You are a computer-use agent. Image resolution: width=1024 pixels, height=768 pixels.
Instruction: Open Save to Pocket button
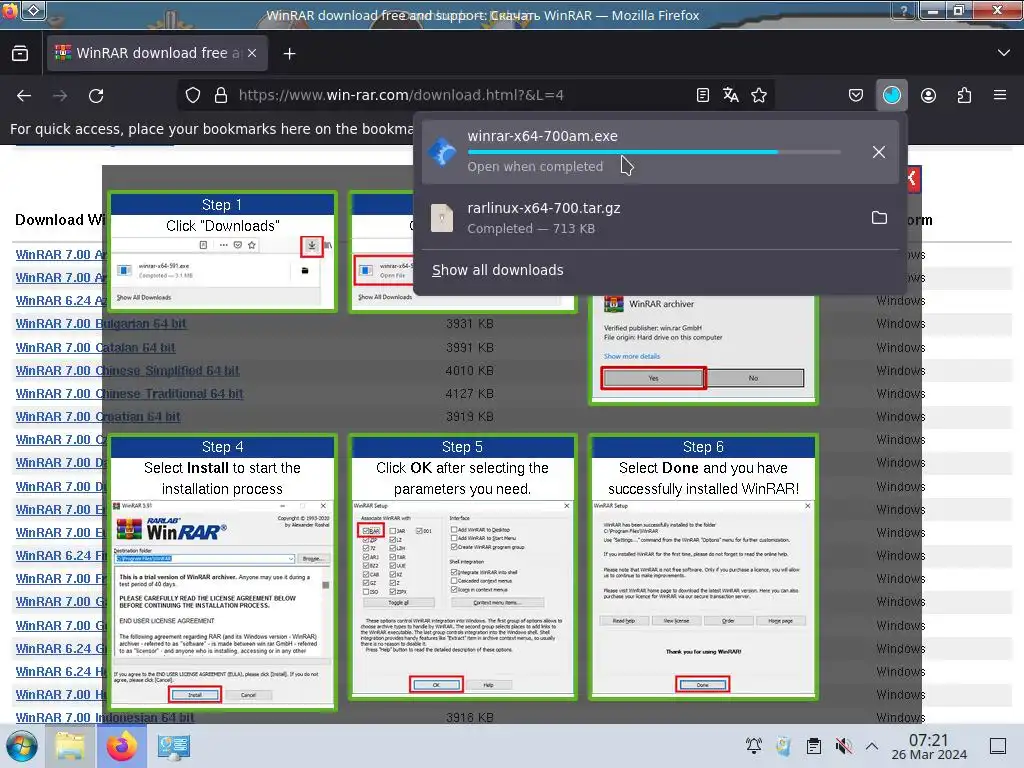coord(856,95)
